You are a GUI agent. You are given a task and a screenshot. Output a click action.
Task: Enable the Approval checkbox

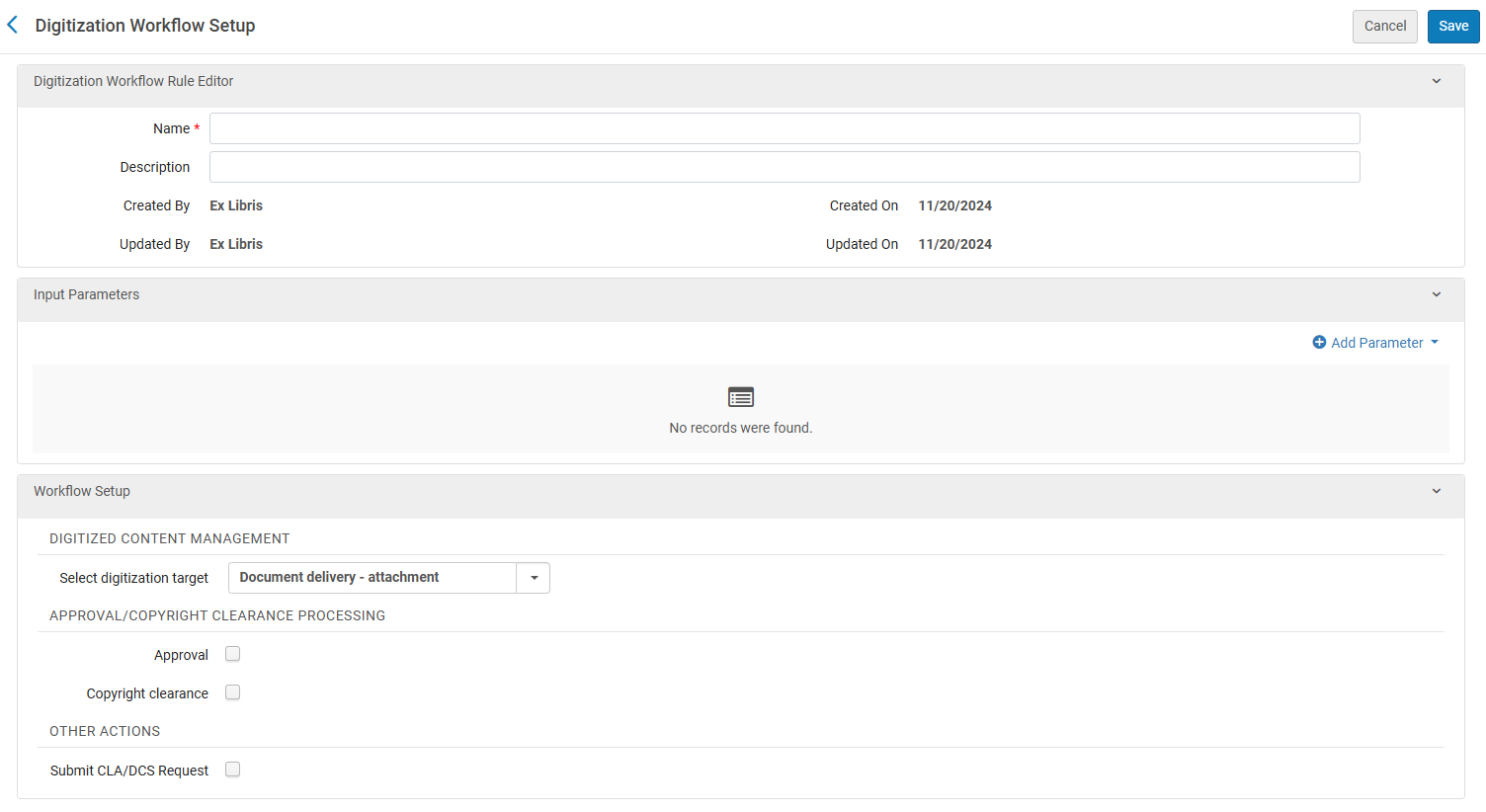tap(233, 654)
